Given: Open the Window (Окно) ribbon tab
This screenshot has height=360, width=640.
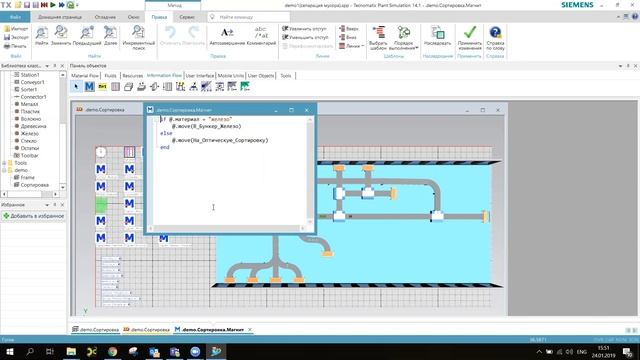Looking at the screenshot, I should click(x=133, y=17).
